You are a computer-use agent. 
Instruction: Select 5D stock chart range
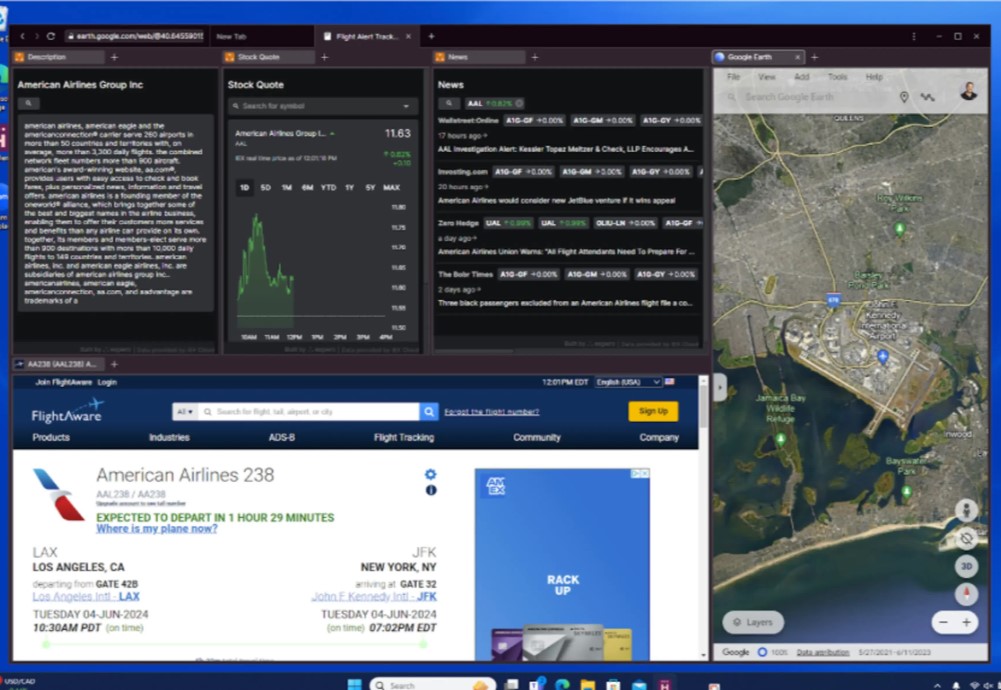click(266, 188)
